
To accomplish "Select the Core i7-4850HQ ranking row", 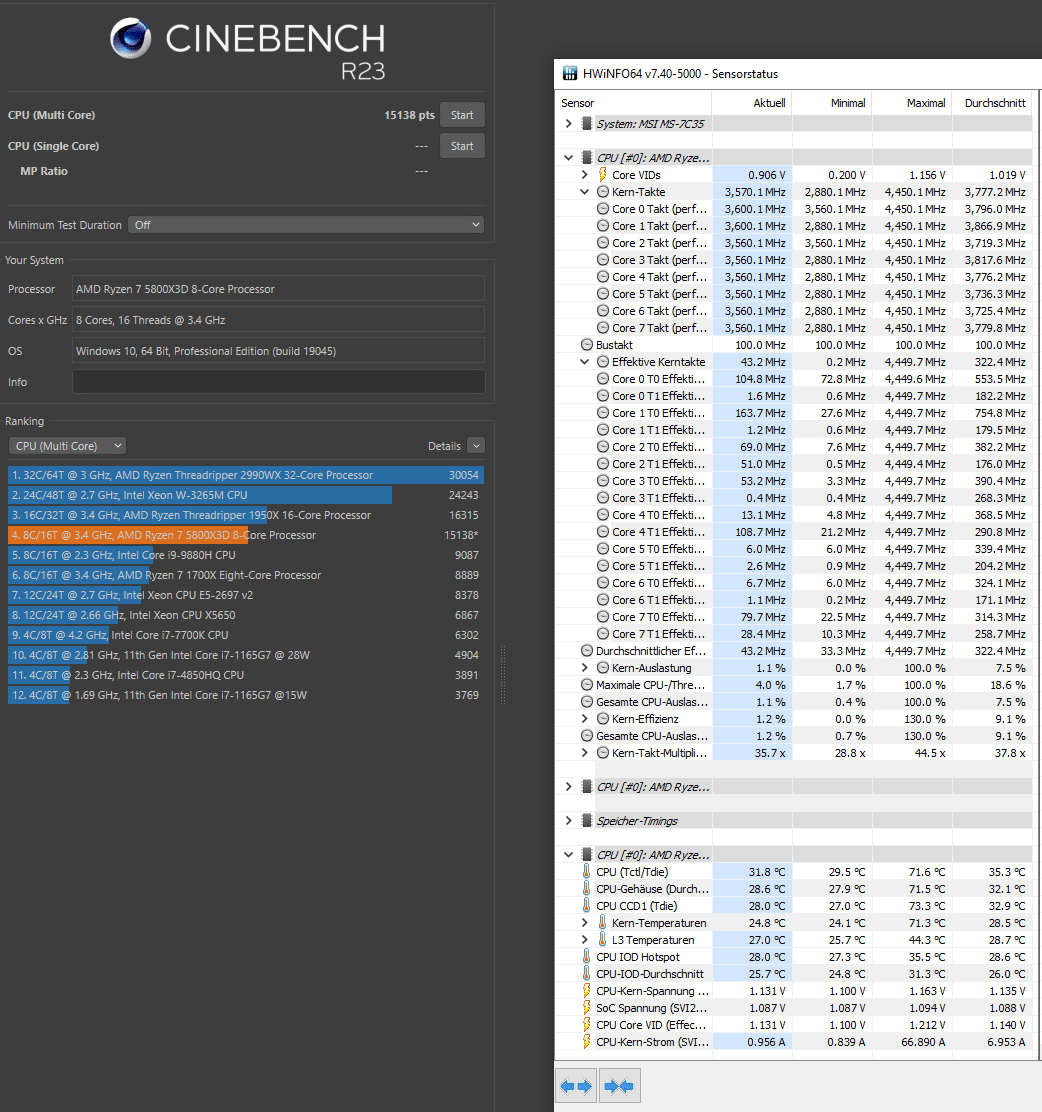I will [x=246, y=675].
